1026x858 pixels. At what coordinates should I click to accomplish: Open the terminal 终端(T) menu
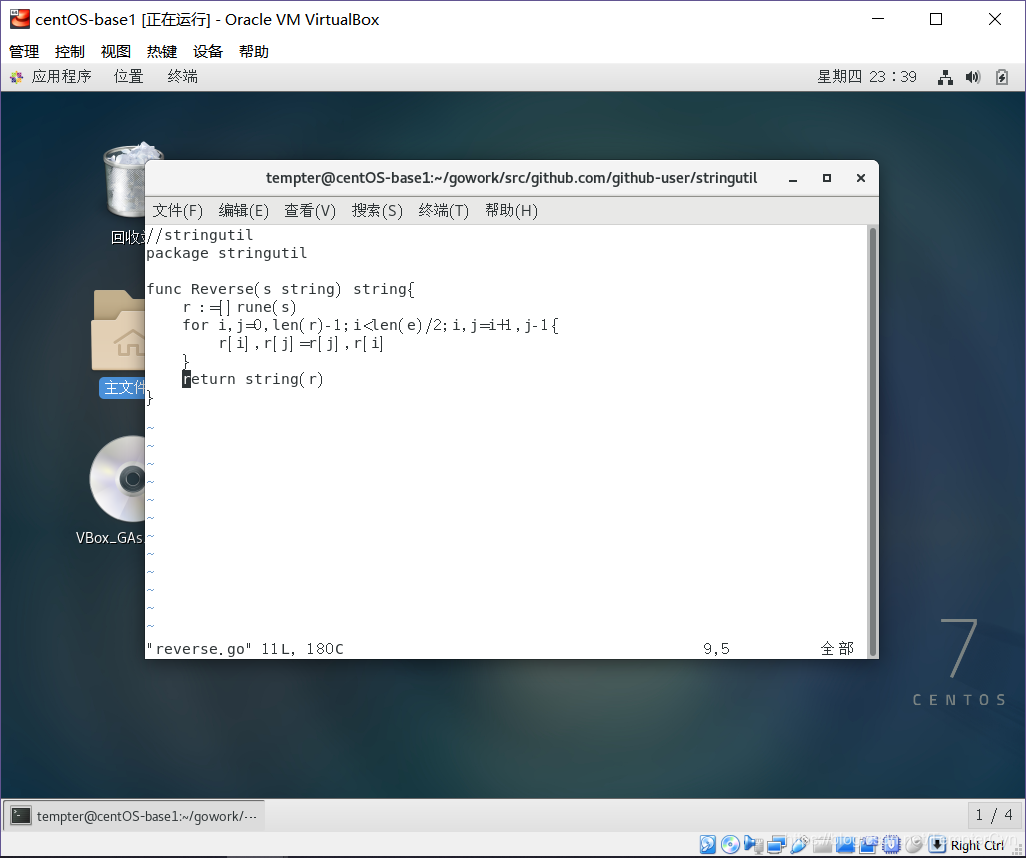pos(444,211)
